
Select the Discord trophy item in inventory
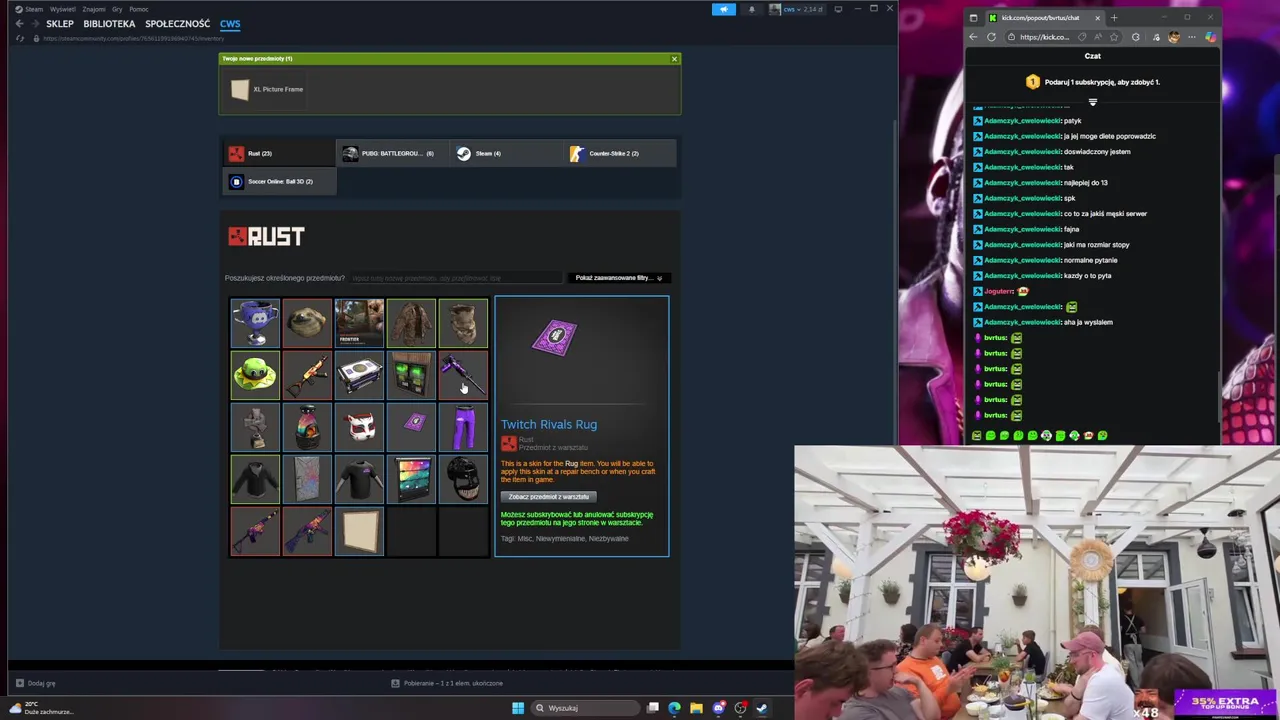[x=255, y=322]
